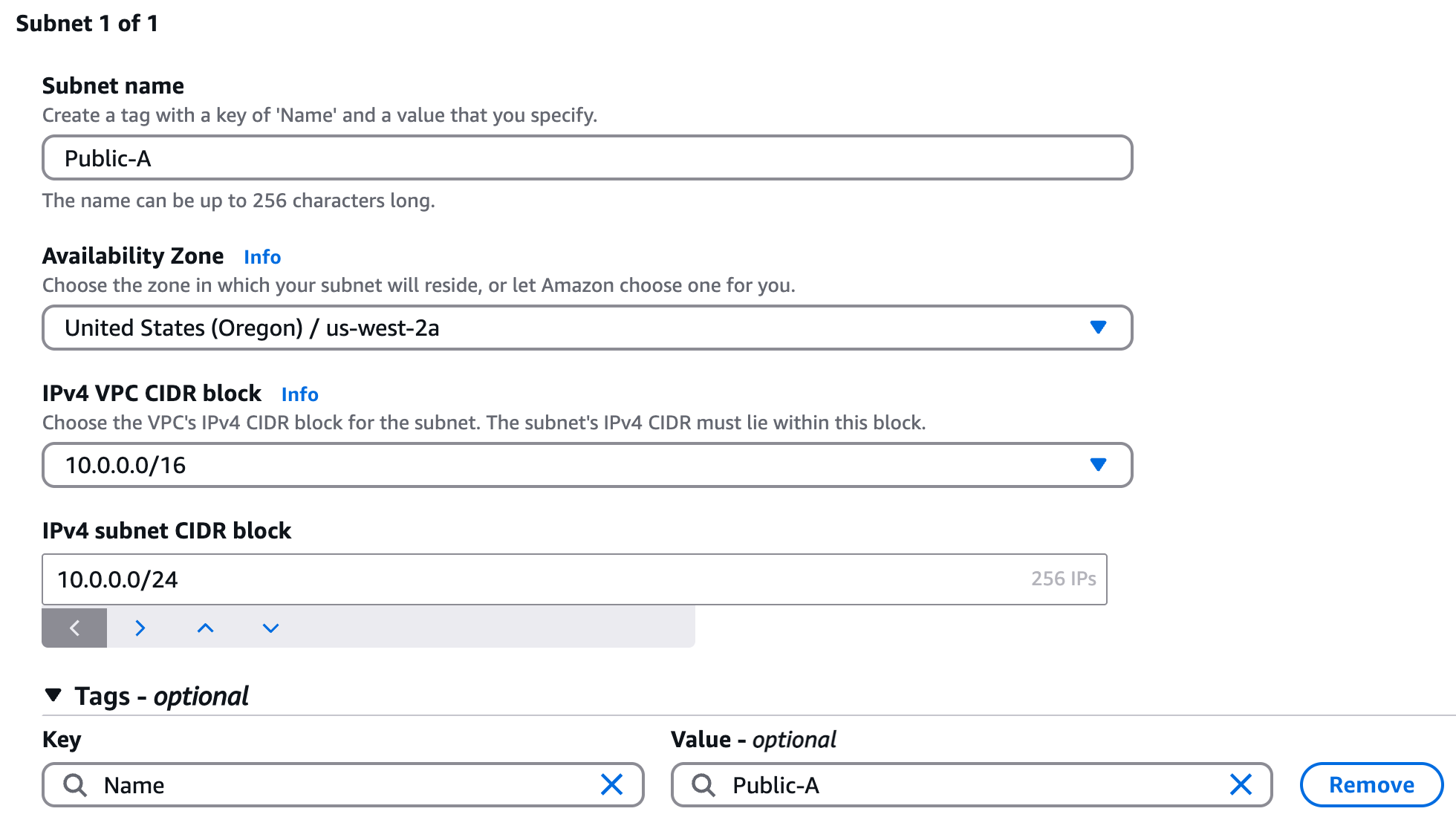Click the tag Key input containing Name
The width and height of the screenshot is (1456, 820).
pos(297,784)
